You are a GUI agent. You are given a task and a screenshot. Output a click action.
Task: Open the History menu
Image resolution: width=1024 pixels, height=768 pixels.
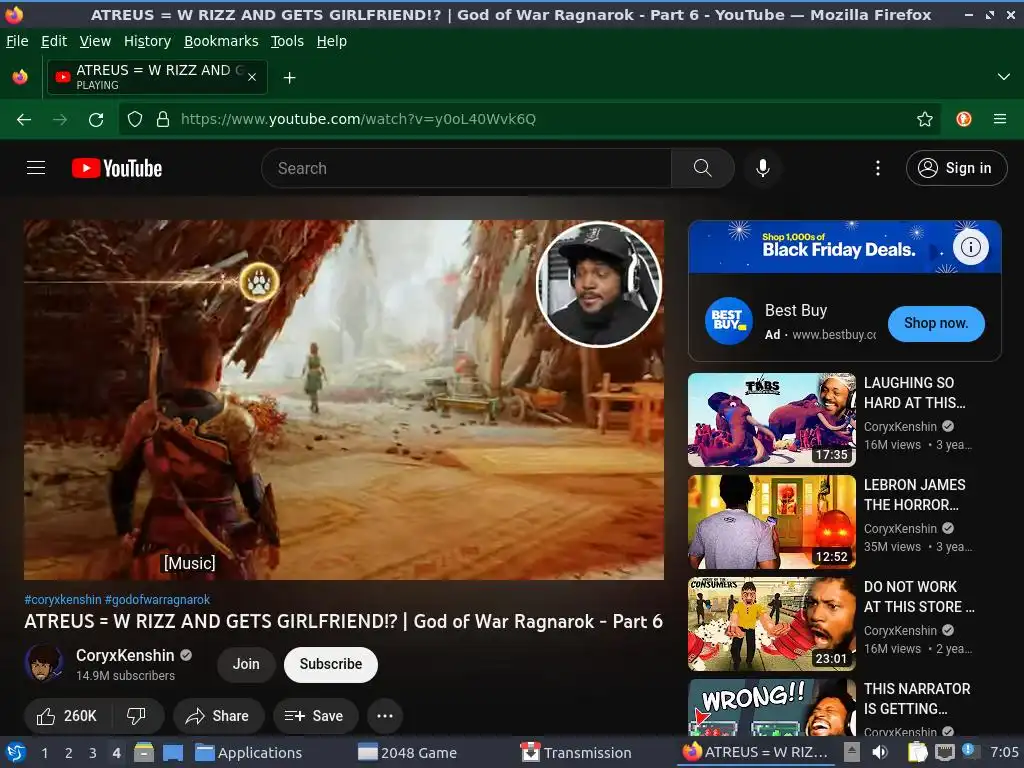[x=148, y=41]
